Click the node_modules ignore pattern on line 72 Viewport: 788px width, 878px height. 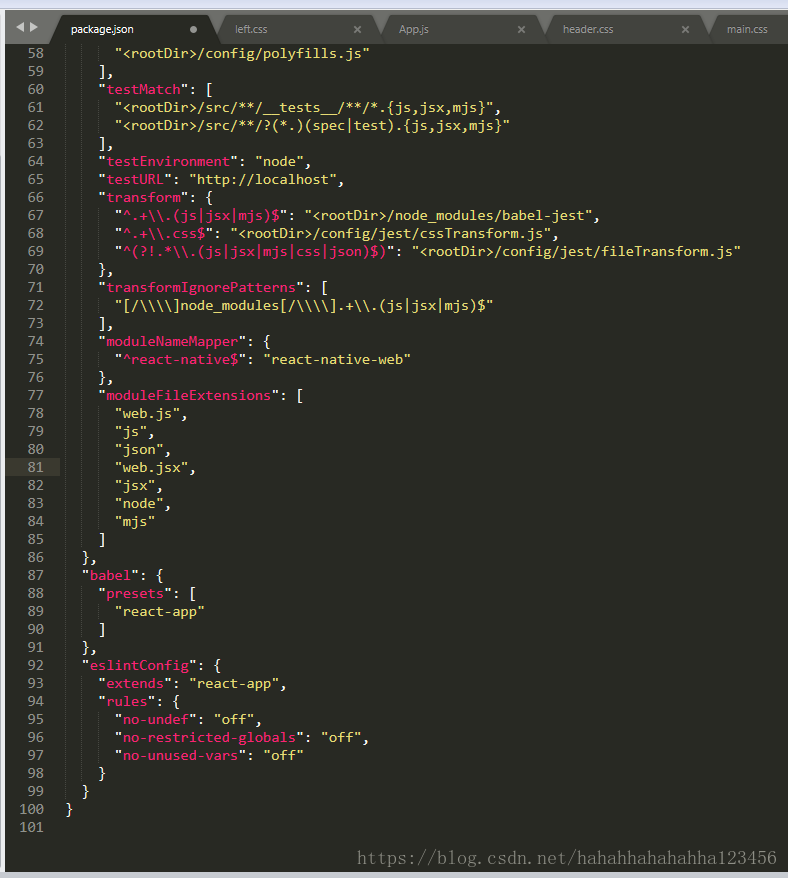pyautogui.click(x=304, y=305)
